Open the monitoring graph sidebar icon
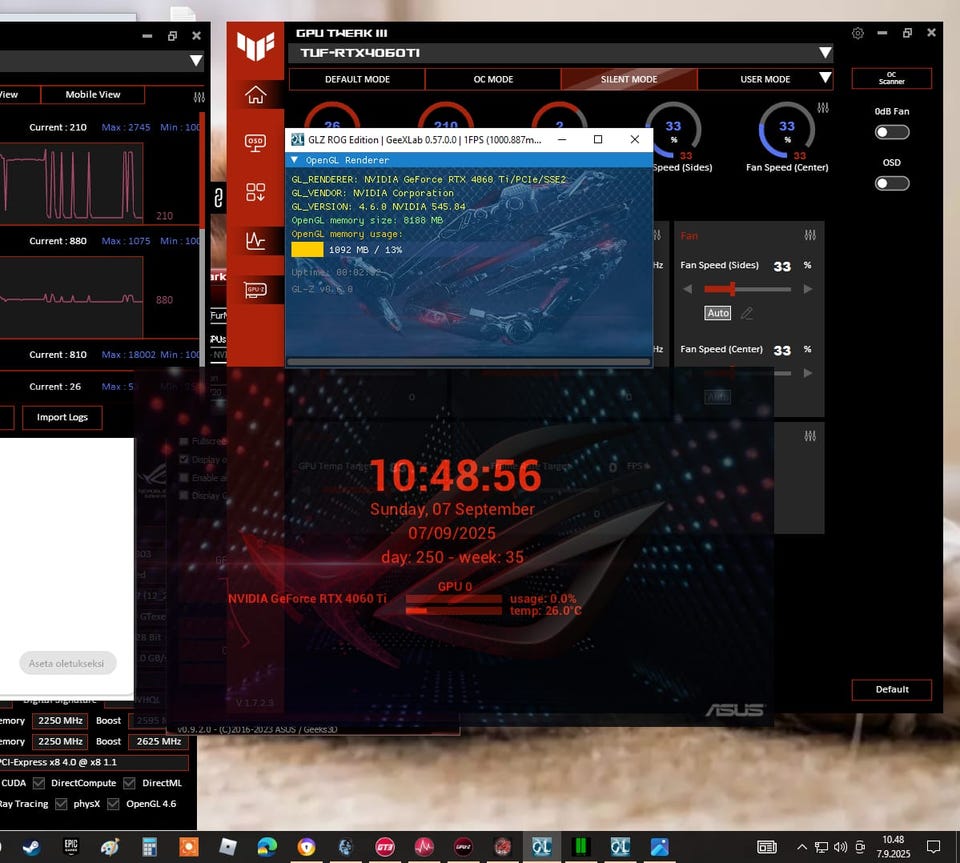960x863 pixels. (x=255, y=240)
